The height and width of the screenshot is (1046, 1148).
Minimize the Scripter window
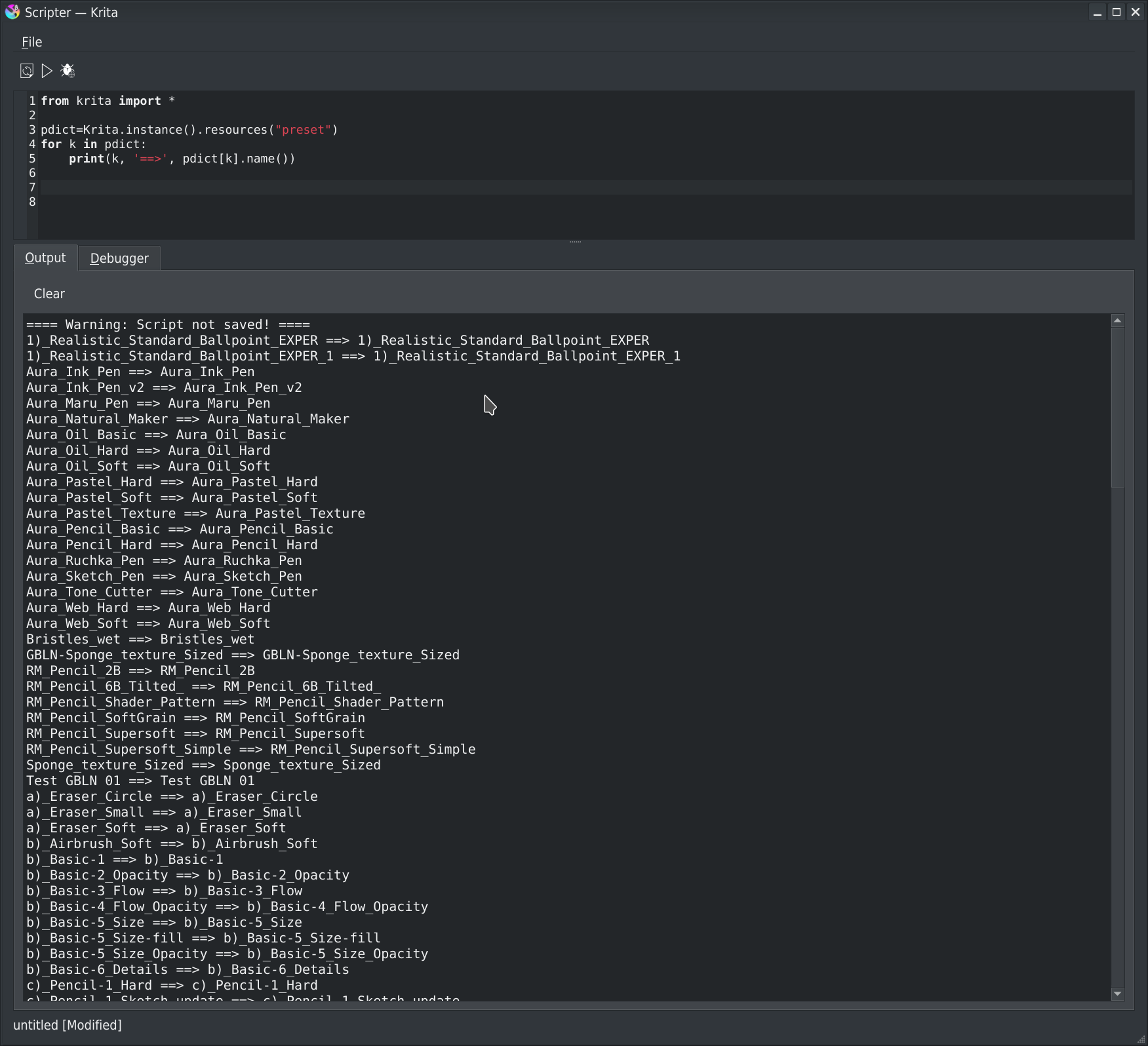pyautogui.click(x=1097, y=12)
